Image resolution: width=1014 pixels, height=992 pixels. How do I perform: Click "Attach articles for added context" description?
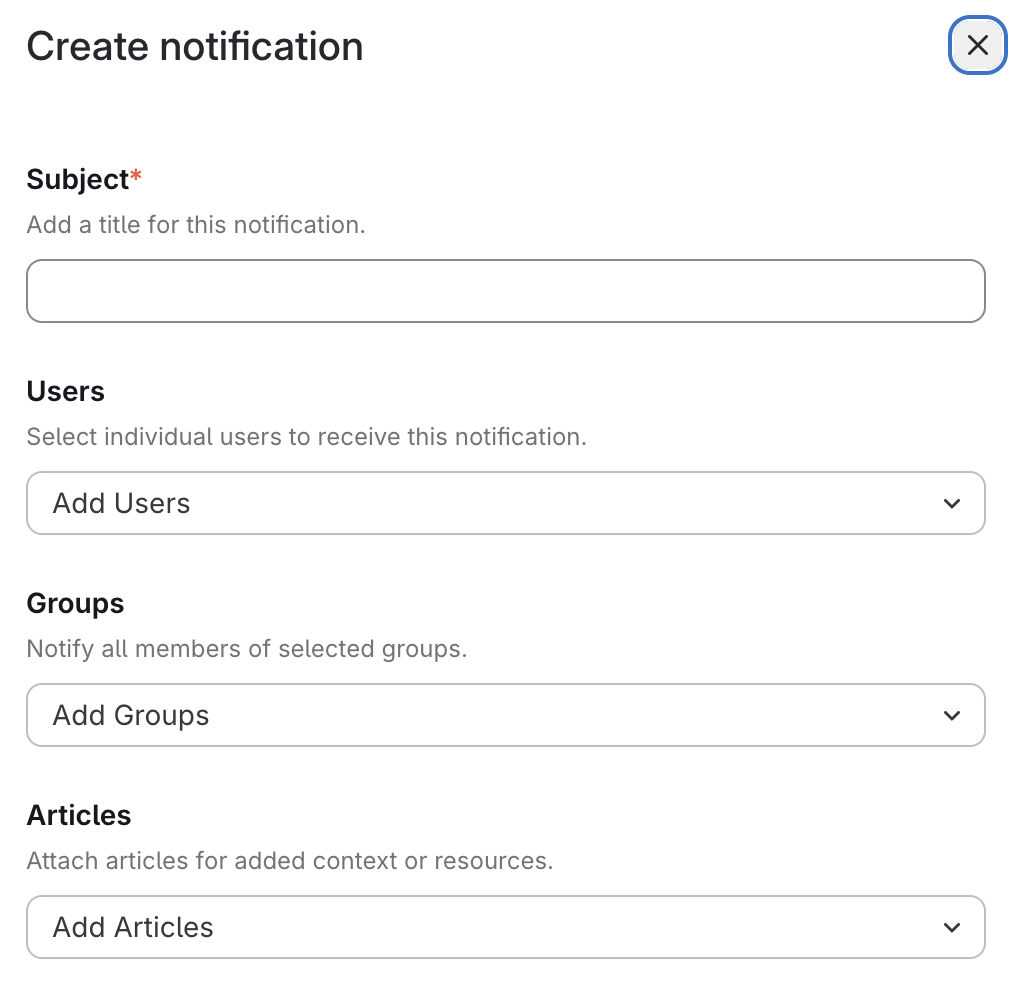pos(290,861)
